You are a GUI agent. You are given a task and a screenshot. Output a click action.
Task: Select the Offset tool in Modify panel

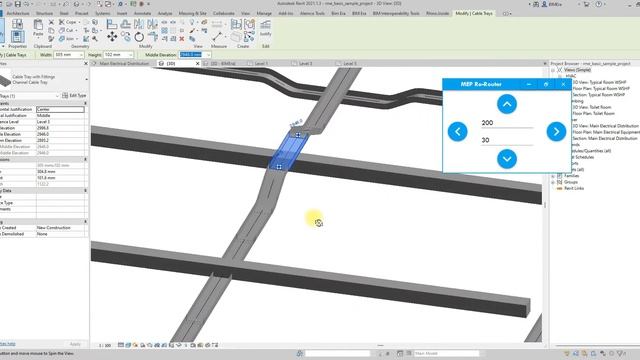(x=126, y=24)
